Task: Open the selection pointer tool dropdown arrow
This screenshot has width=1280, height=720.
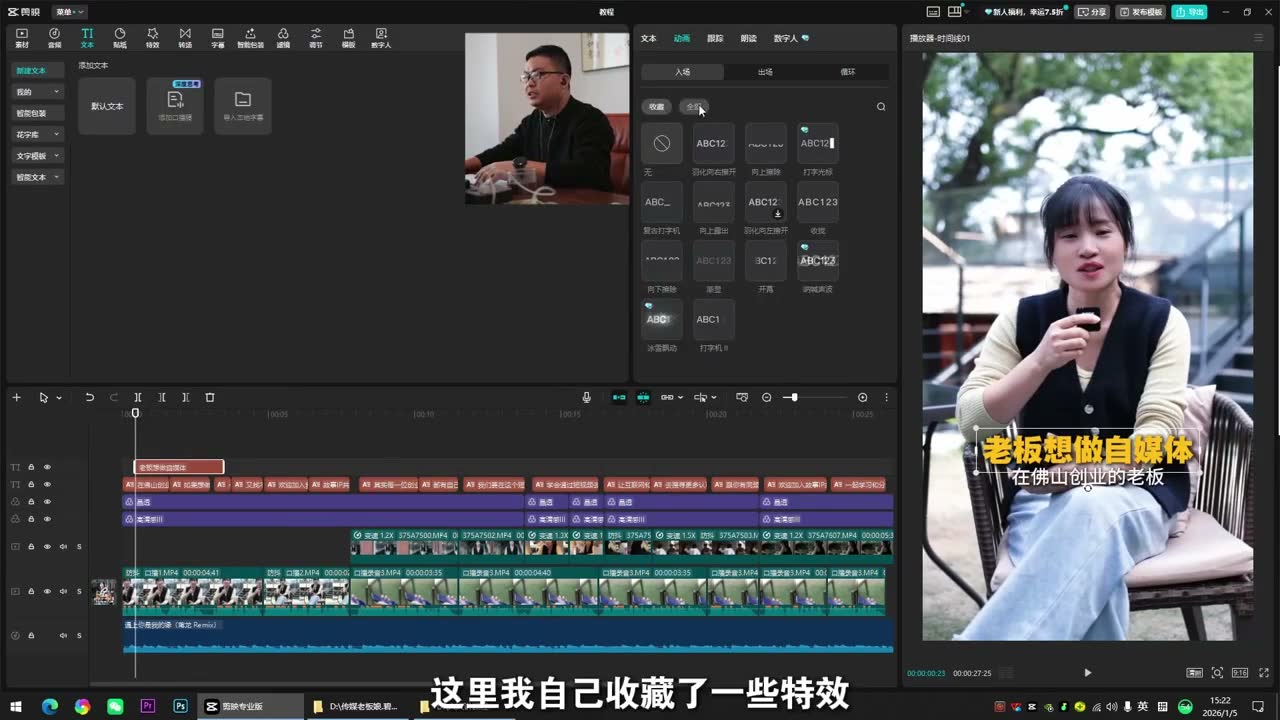Action: [59, 398]
